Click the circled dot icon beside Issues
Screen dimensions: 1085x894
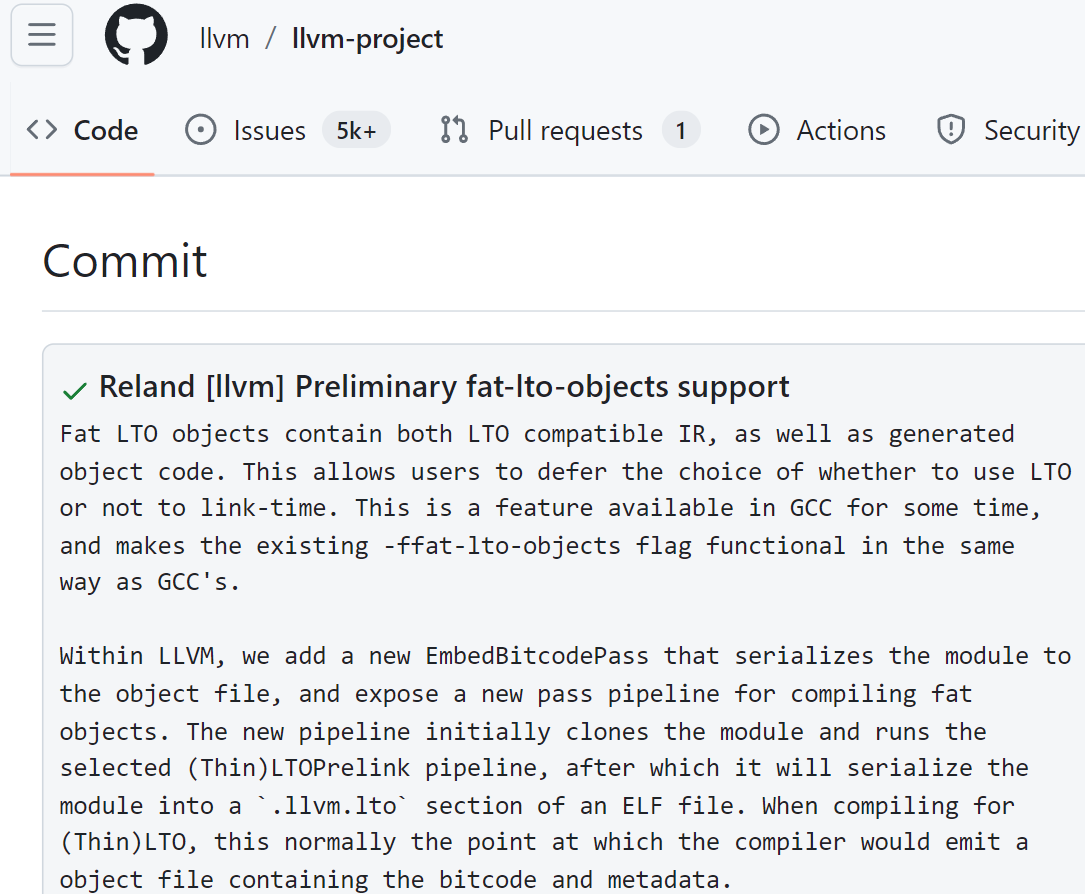(200, 130)
